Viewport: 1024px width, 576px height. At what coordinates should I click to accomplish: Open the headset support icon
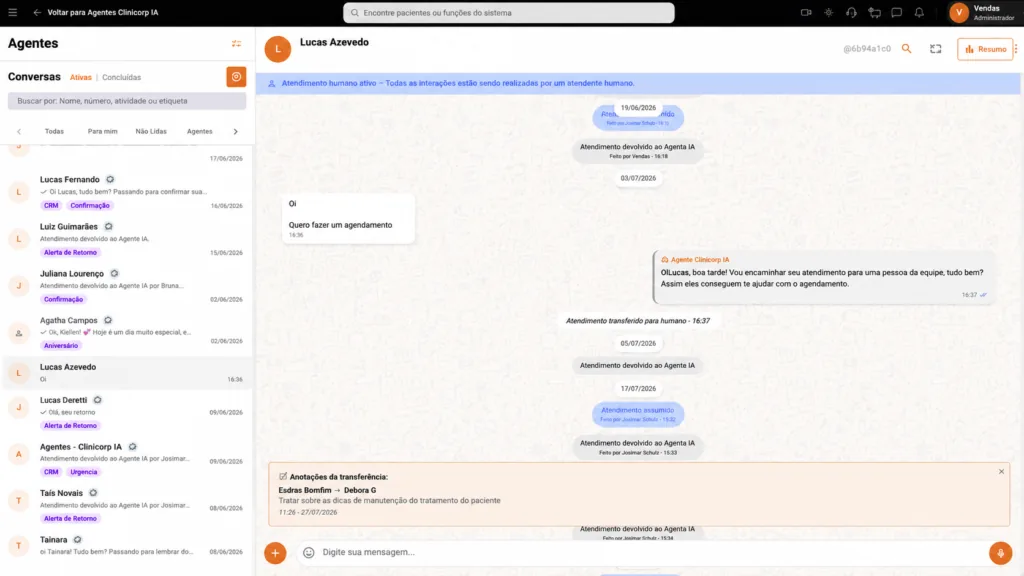pos(851,12)
